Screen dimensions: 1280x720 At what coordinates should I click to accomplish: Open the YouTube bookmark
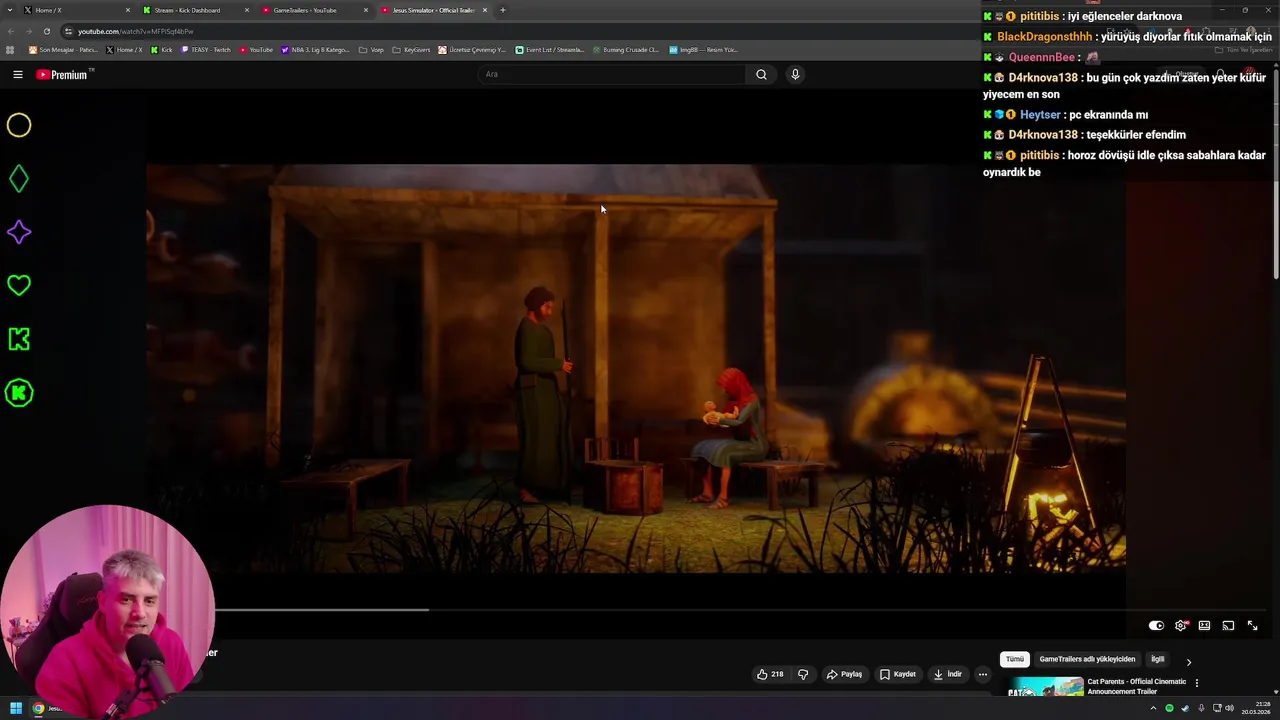[256, 49]
